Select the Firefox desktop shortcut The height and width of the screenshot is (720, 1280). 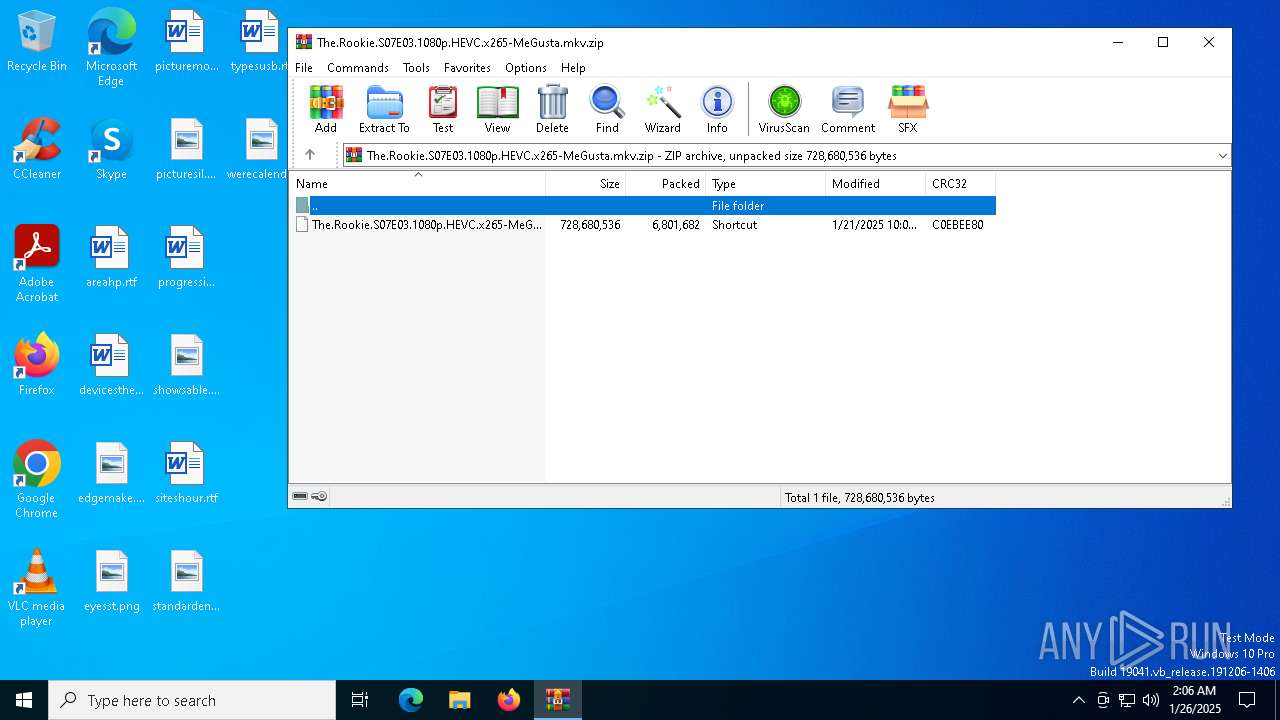(x=37, y=364)
